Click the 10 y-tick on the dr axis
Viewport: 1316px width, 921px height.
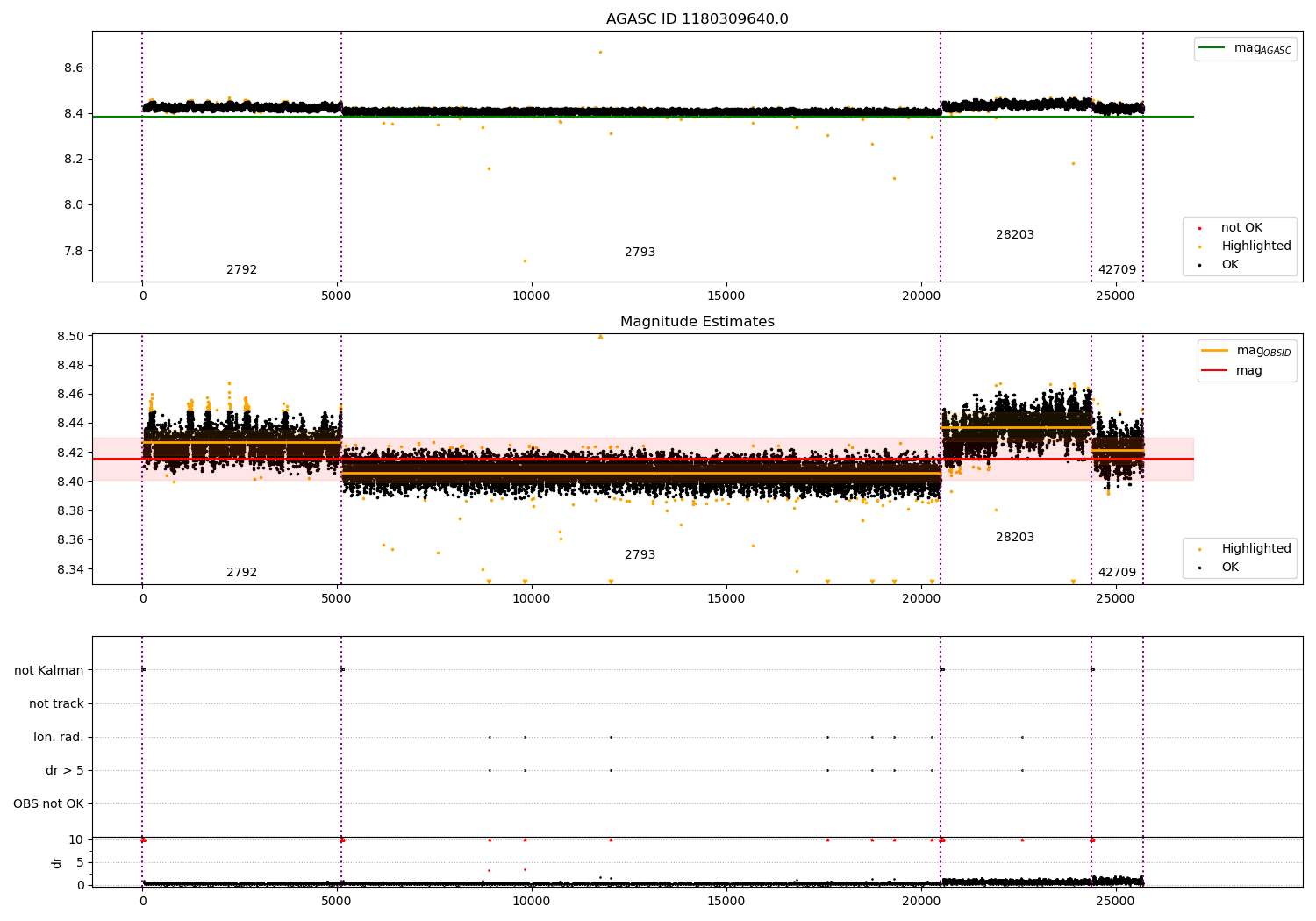click(76, 840)
